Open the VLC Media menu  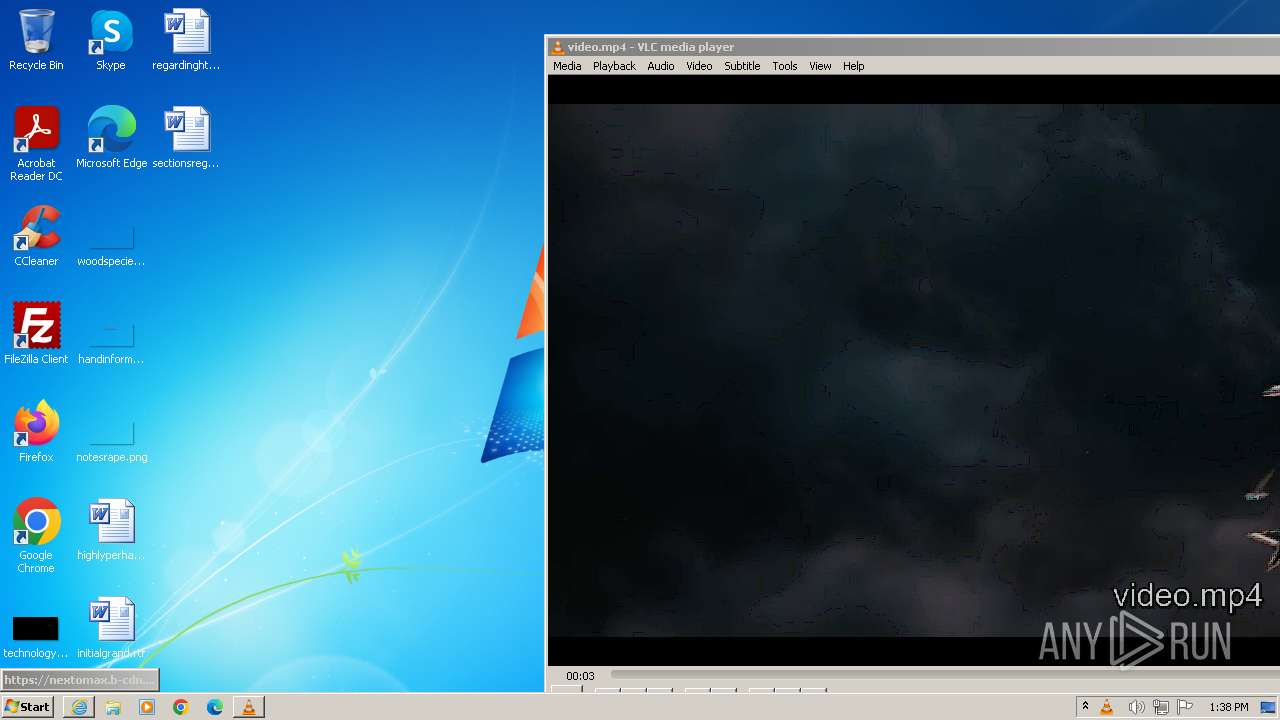click(567, 66)
